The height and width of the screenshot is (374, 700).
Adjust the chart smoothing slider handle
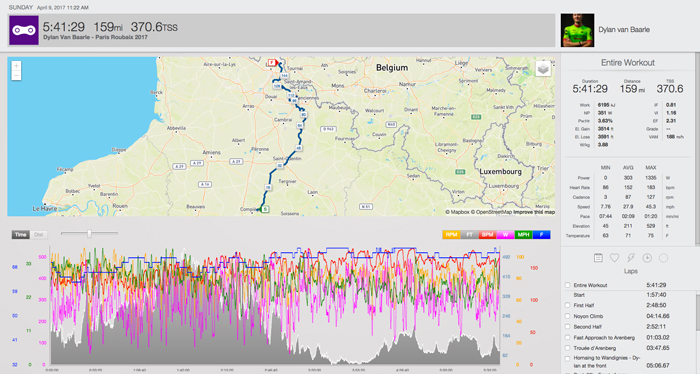coord(89,233)
